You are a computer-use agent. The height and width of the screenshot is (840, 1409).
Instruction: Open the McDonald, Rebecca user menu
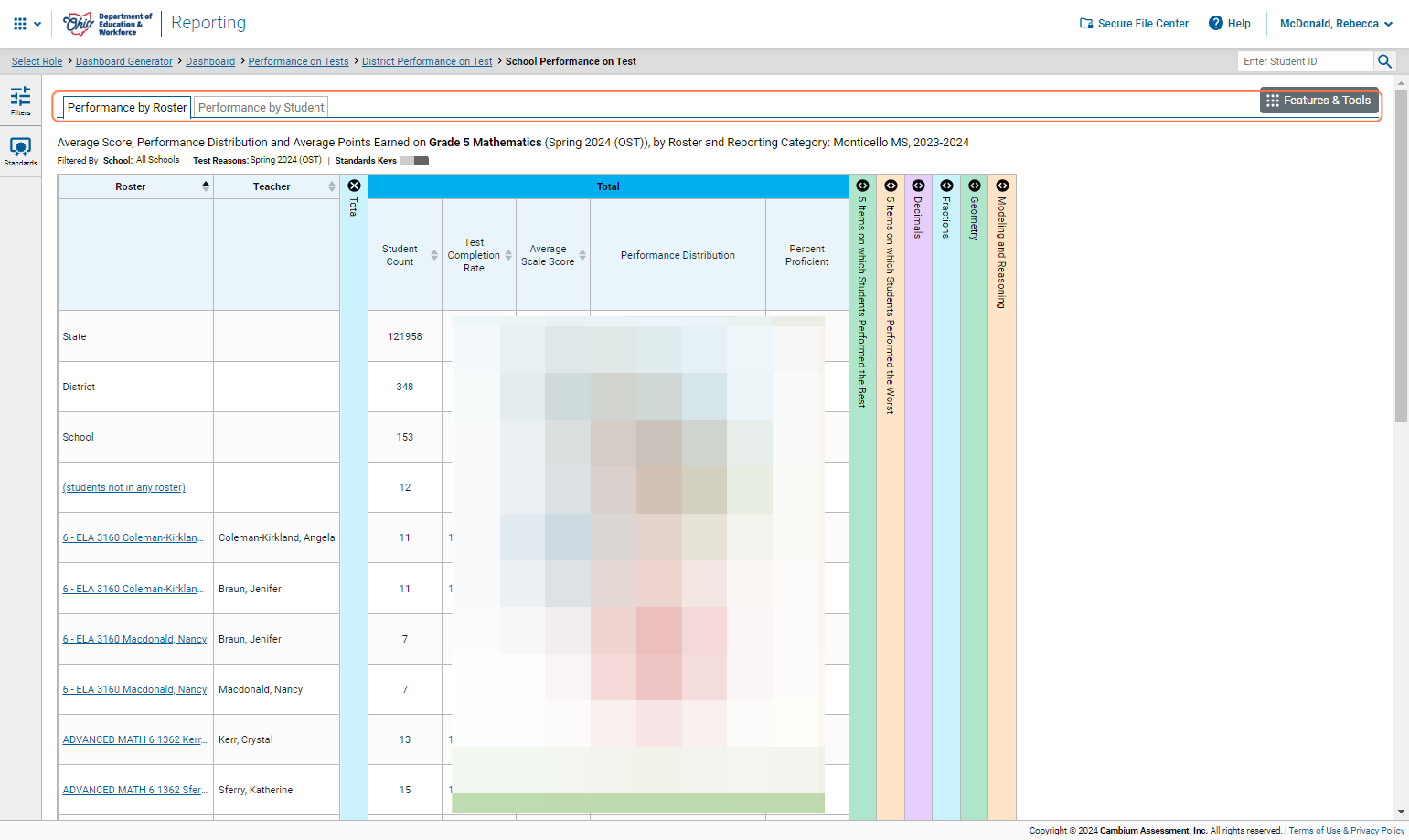[1336, 24]
